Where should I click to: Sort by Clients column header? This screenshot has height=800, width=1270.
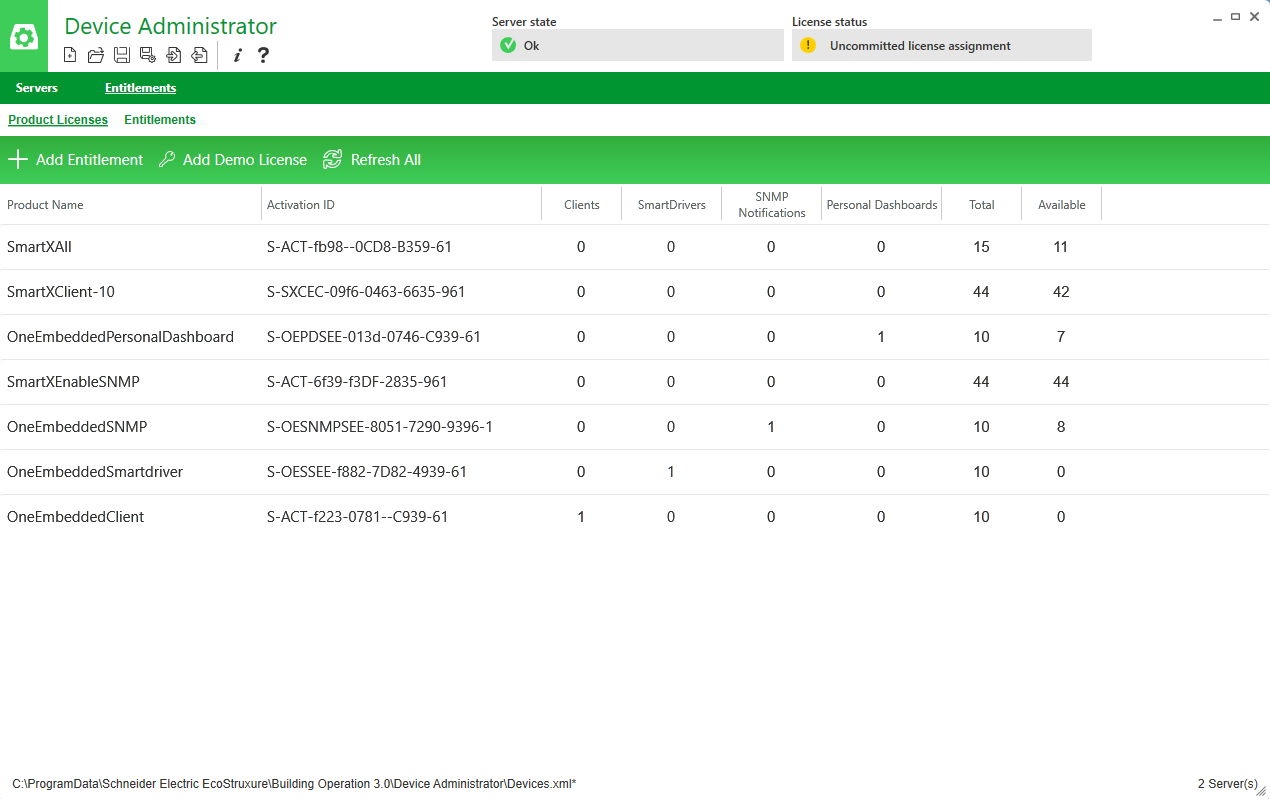582,205
